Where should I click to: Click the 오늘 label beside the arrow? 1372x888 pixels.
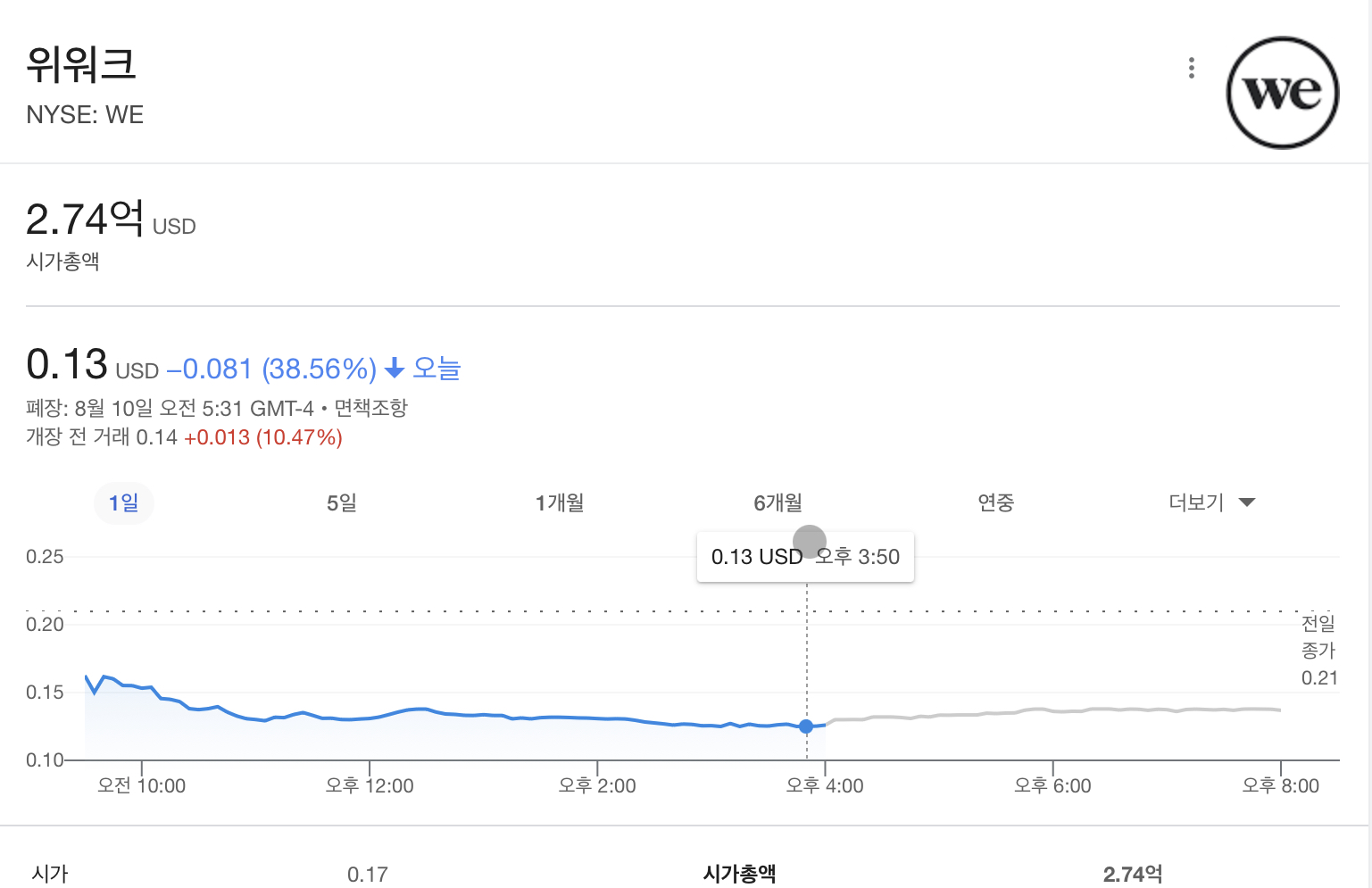[437, 368]
